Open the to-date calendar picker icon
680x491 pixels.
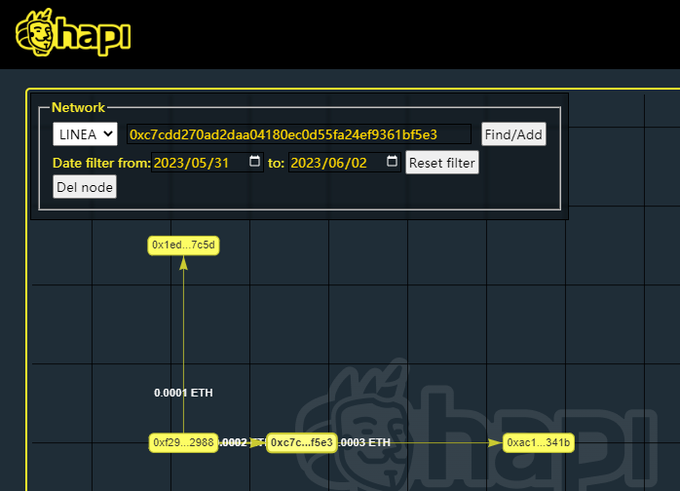pos(392,161)
